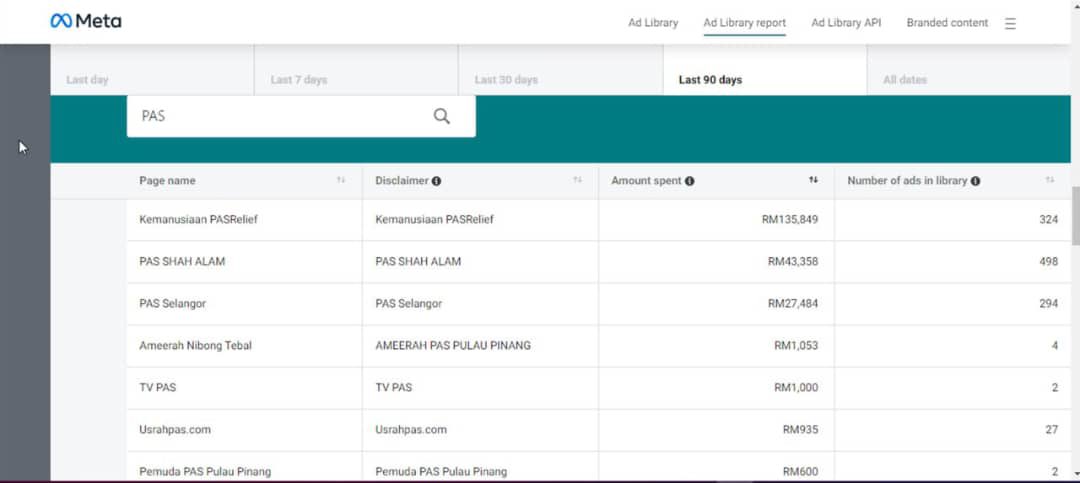Select Last 7 days range
Viewport: 1080px width, 483px height.
tap(356, 71)
